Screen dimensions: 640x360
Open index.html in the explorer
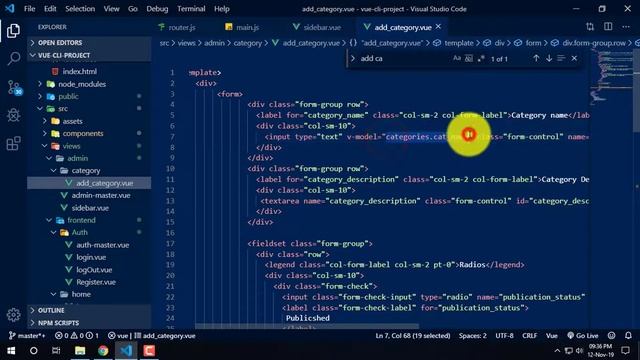[80, 71]
